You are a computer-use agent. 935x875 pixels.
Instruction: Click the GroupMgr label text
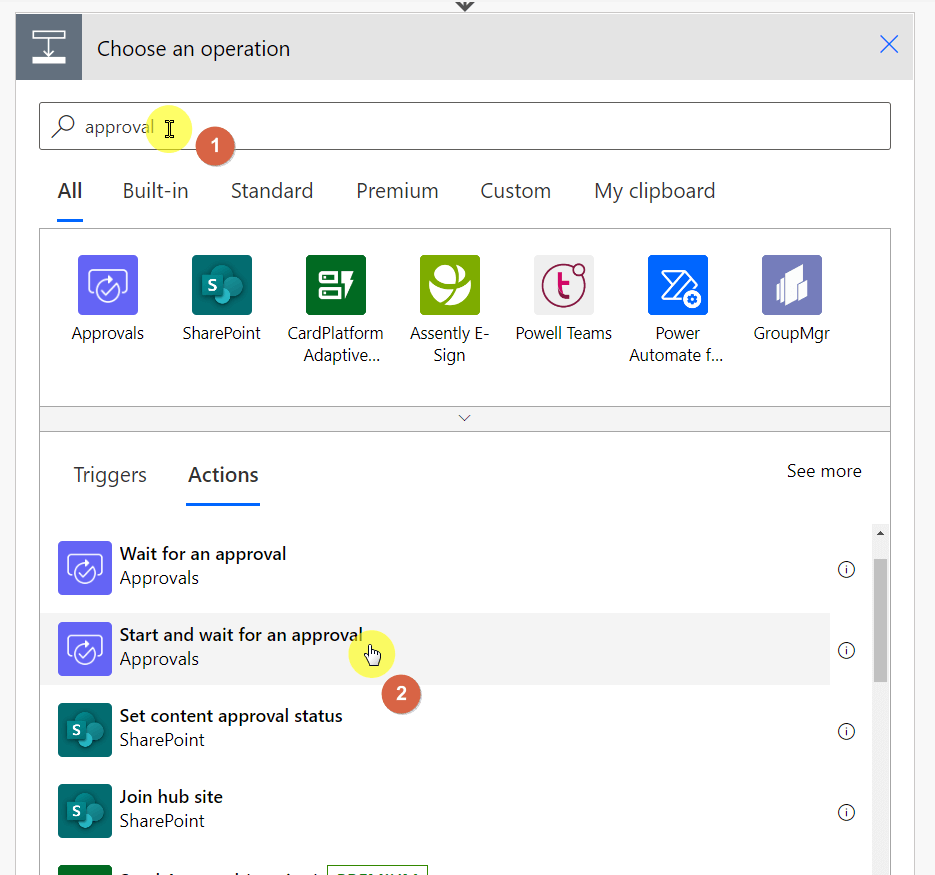coord(792,333)
